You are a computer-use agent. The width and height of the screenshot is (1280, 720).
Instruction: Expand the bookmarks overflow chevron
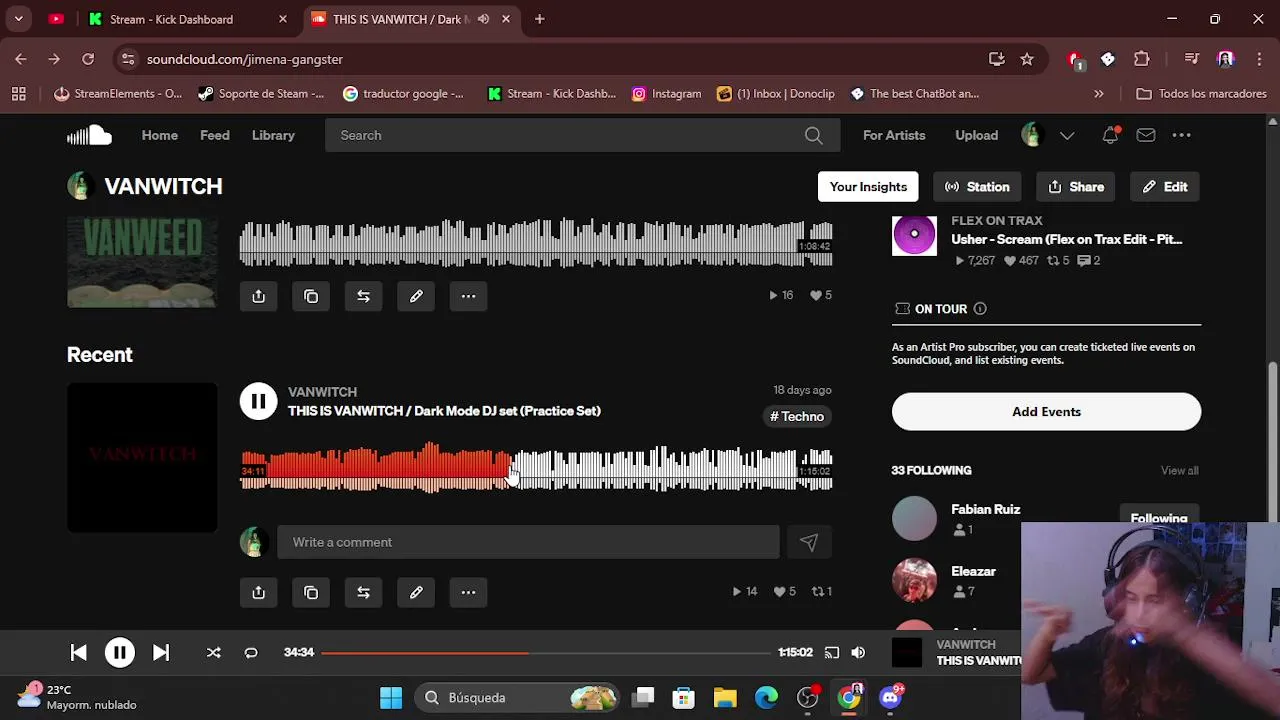(1099, 94)
